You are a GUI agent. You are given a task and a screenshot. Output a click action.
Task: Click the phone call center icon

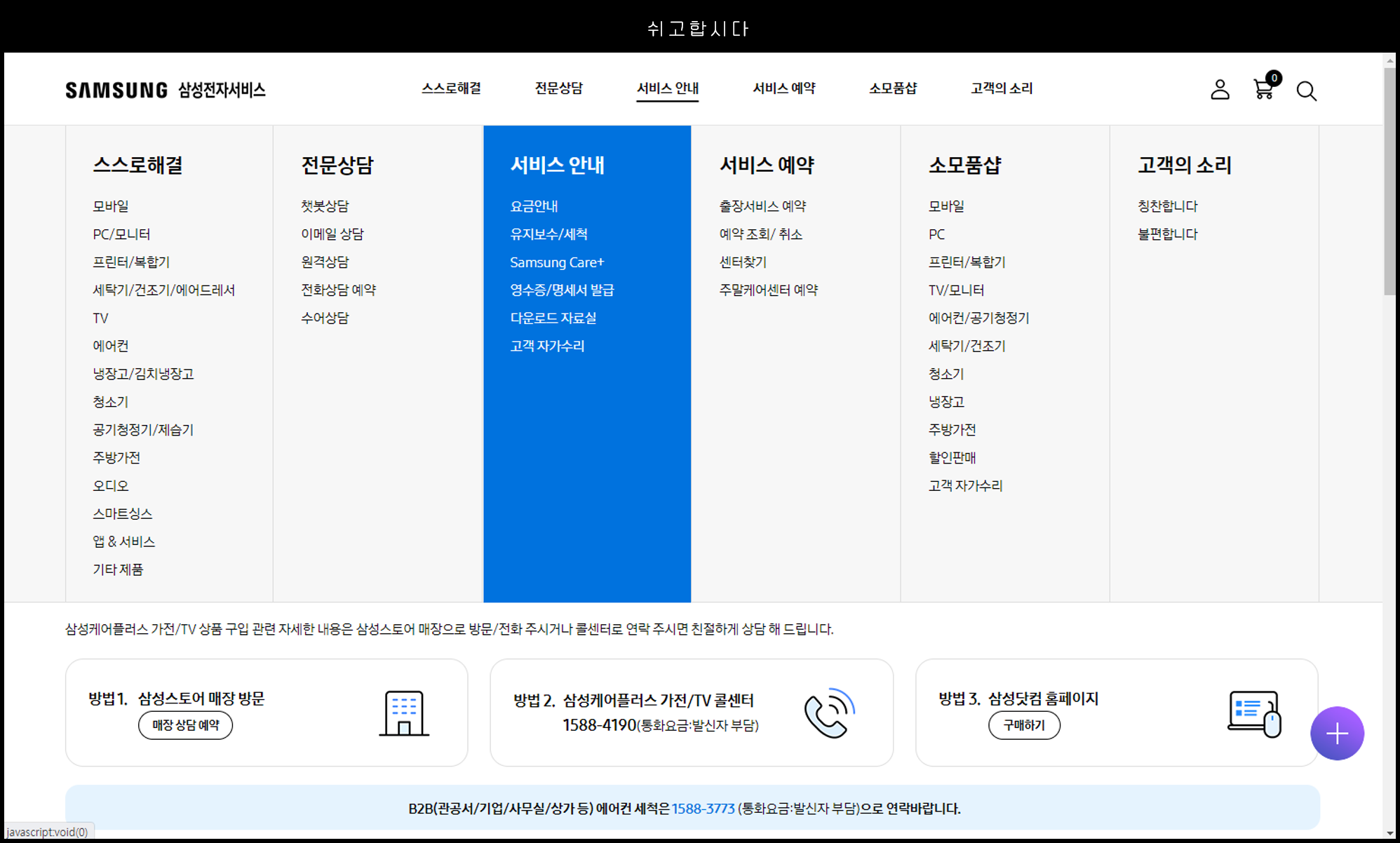(830, 713)
